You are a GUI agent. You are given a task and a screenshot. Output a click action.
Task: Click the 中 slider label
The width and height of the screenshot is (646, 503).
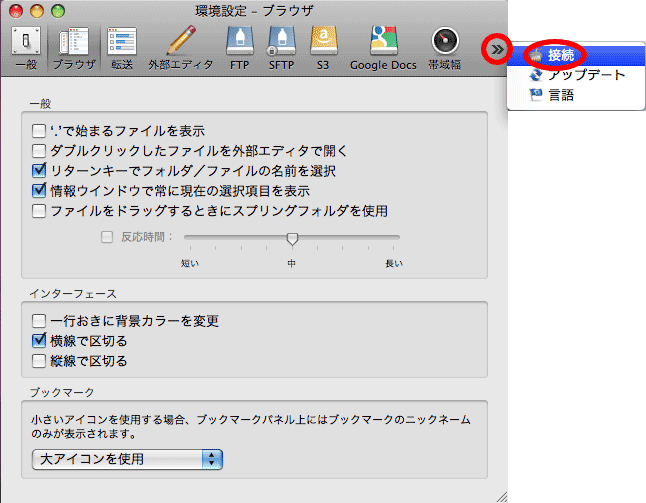[292, 264]
